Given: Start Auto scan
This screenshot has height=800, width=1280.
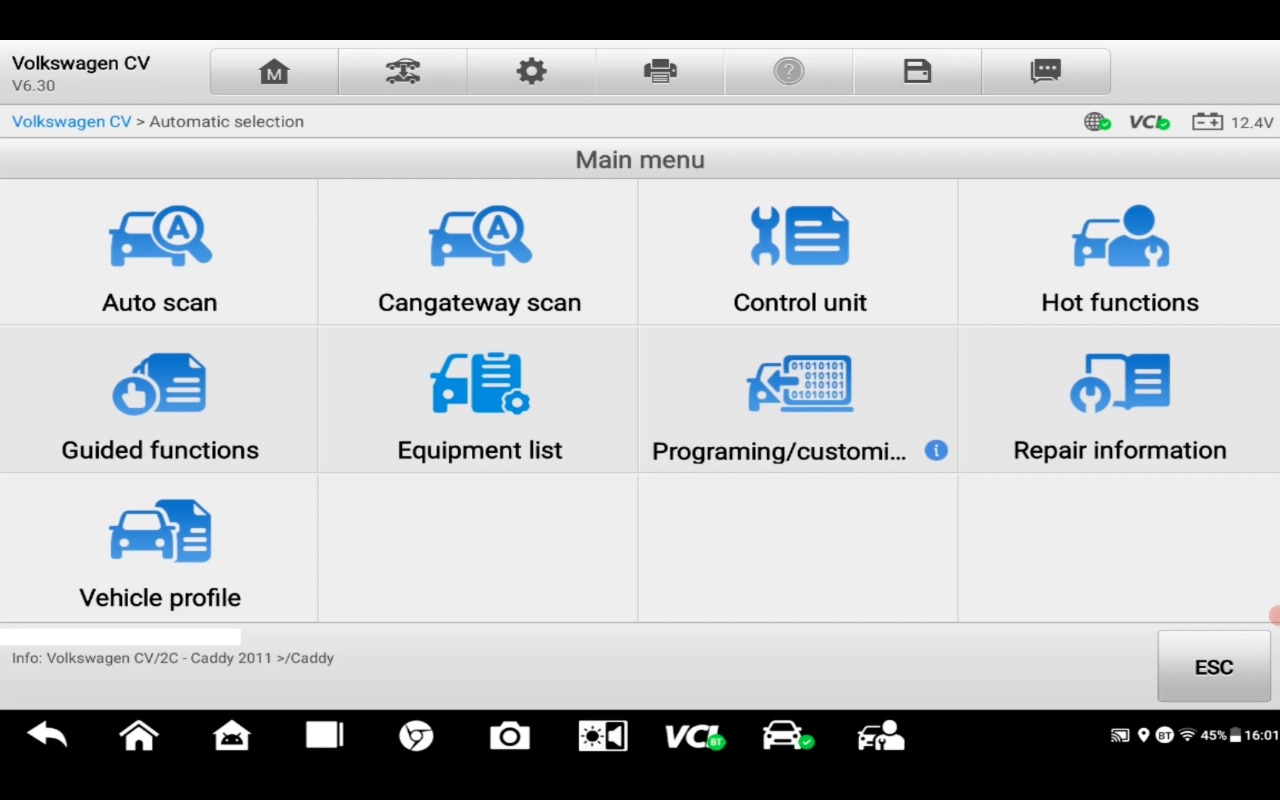Looking at the screenshot, I should coord(159,252).
